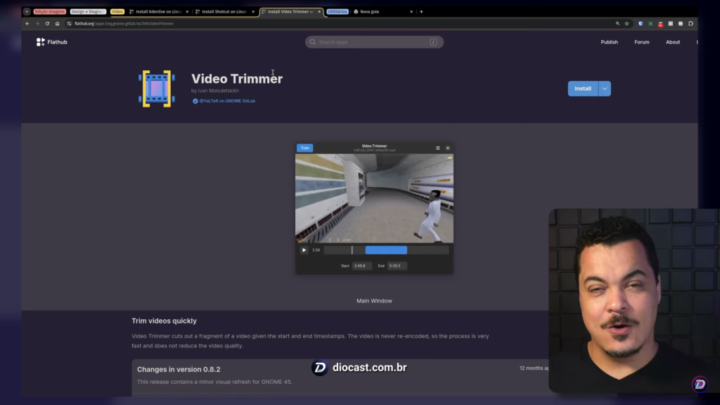
Task: Click the Flathub logo in the header
Action: point(41,42)
